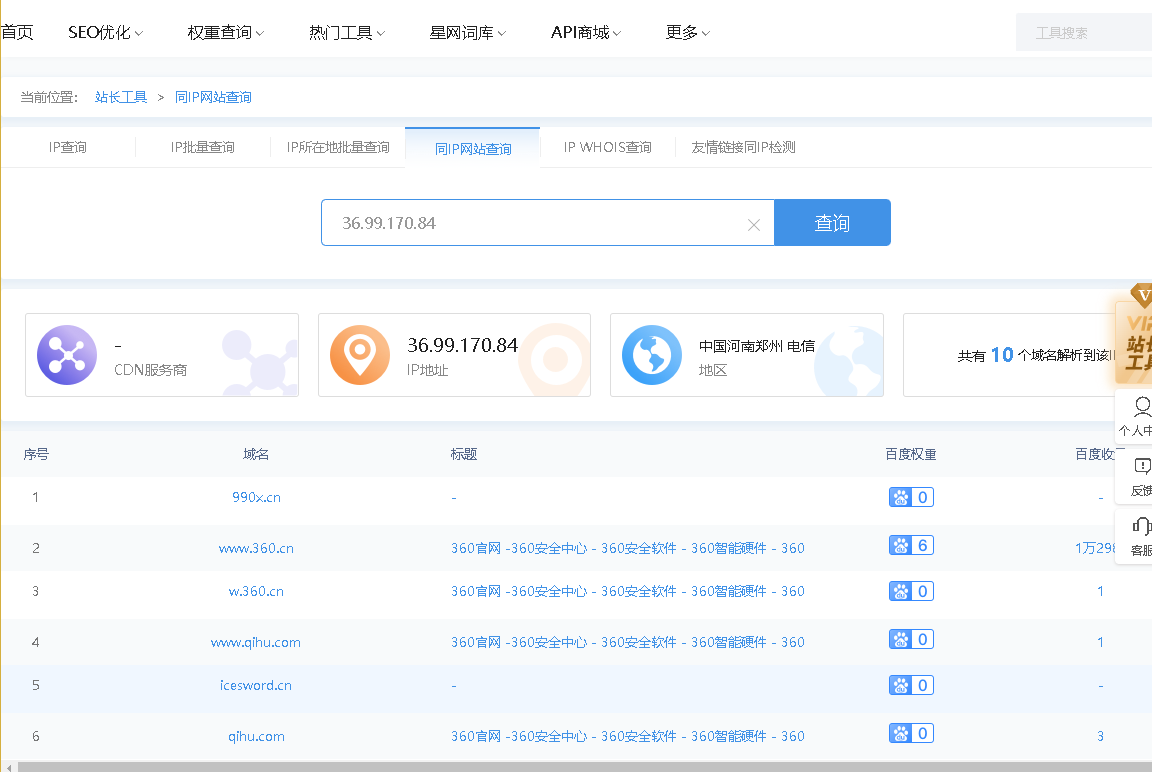Click Baidu weight badge for www.360.cn
This screenshot has width=1152, height=772.
click(911, 545)
